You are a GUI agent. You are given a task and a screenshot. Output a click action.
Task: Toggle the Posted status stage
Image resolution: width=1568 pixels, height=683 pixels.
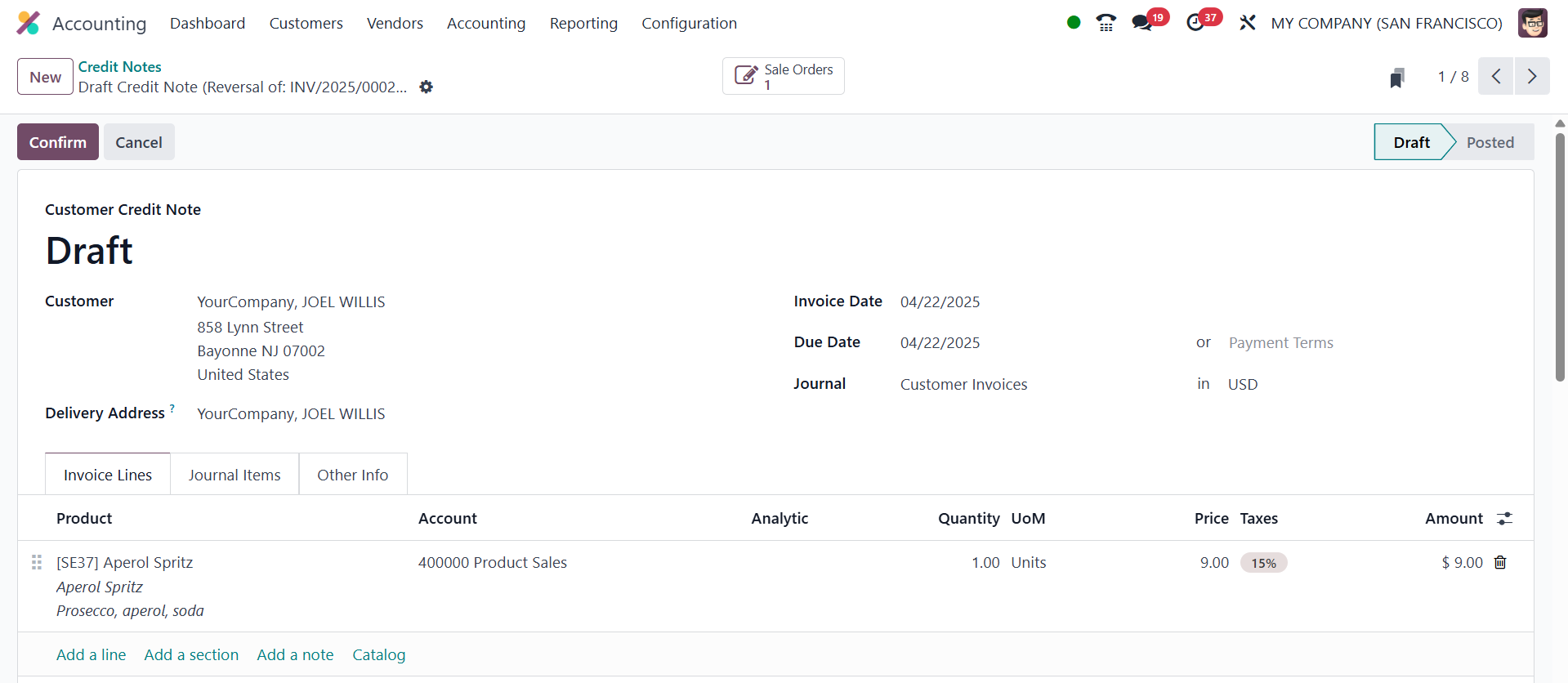point(1490,142)
